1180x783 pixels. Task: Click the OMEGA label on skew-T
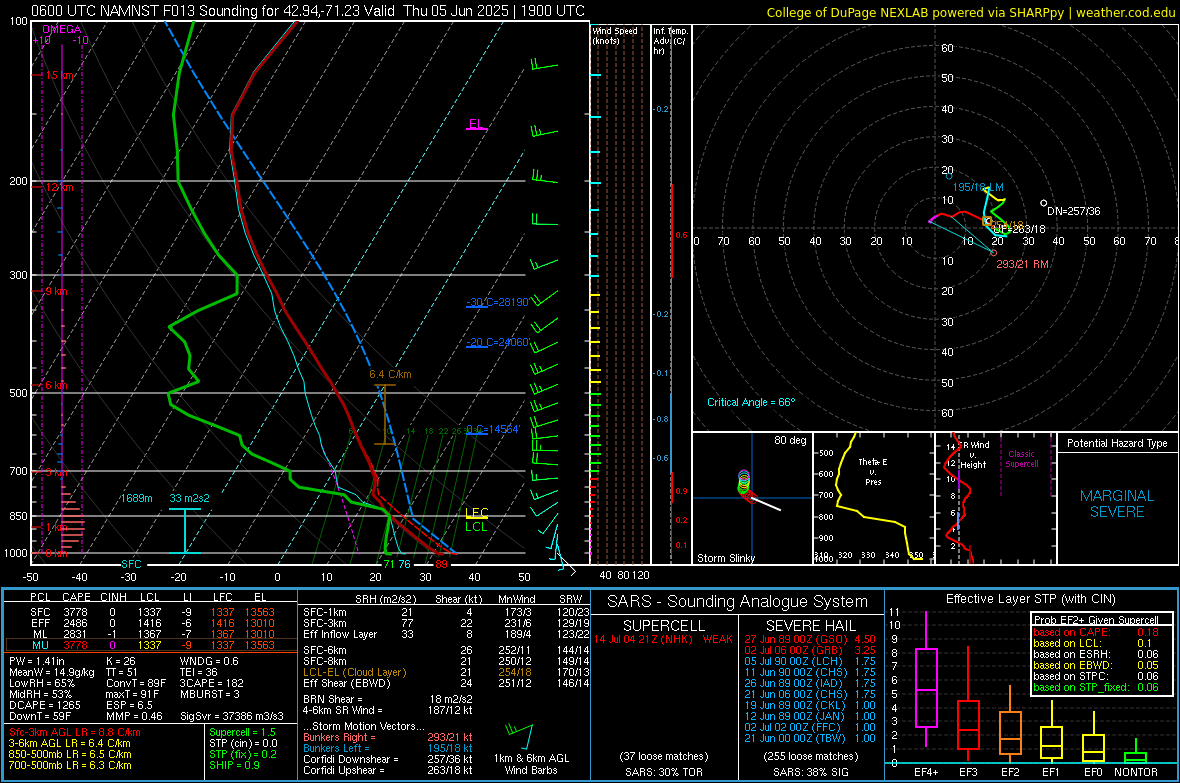(x=62, y=29)
